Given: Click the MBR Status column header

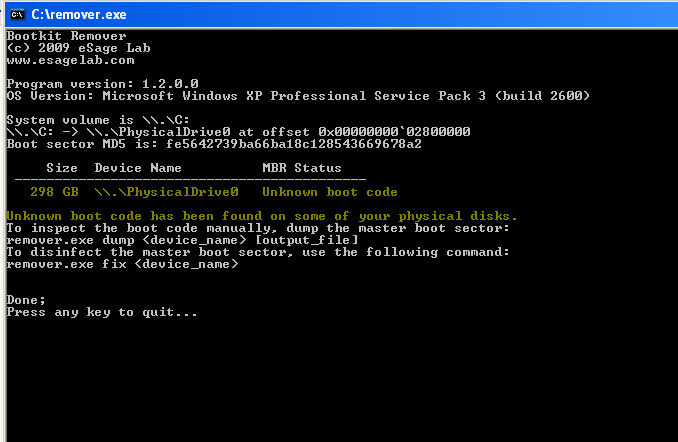Looking at the screenshot, I should coord(302,168).
